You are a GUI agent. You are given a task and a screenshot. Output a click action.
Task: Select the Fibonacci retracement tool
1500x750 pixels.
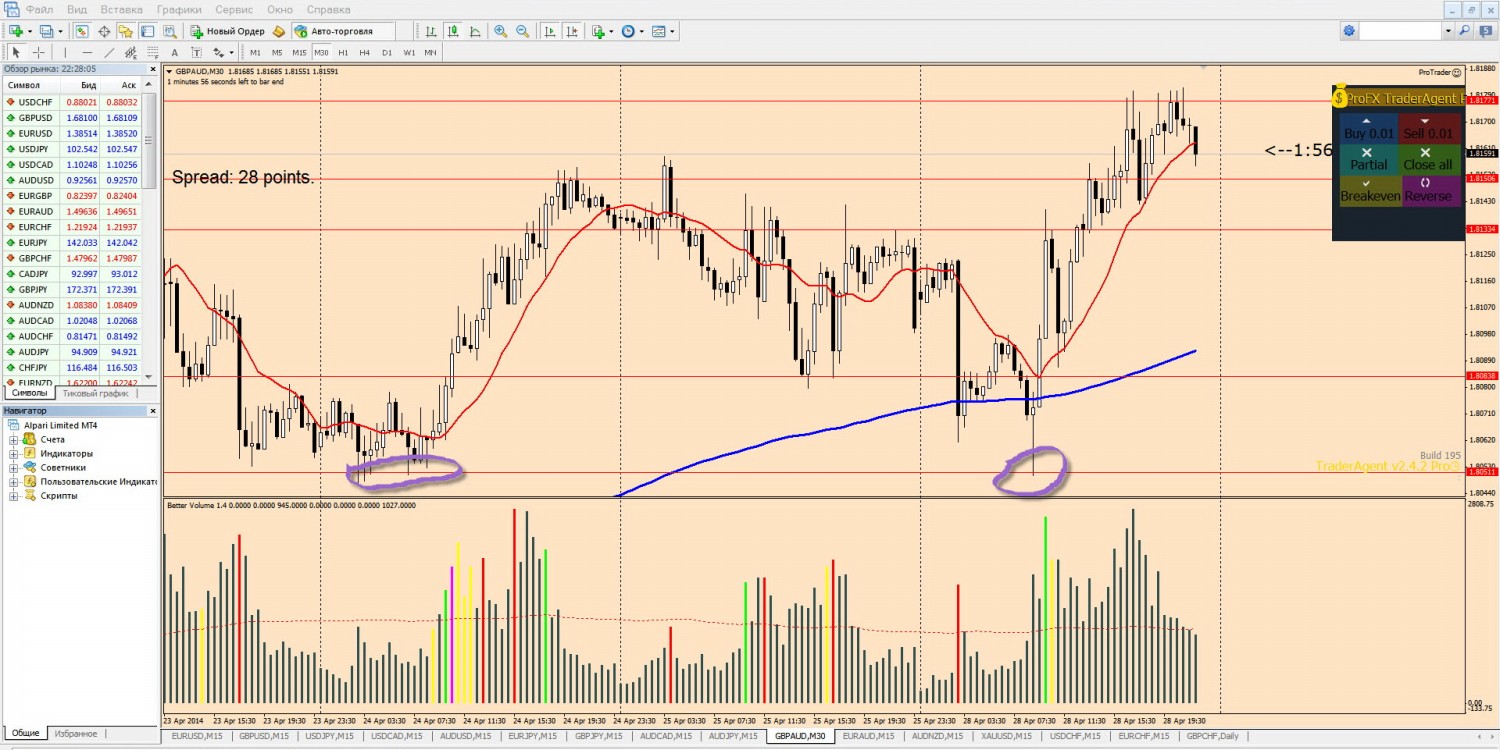[x=153, y=52]
